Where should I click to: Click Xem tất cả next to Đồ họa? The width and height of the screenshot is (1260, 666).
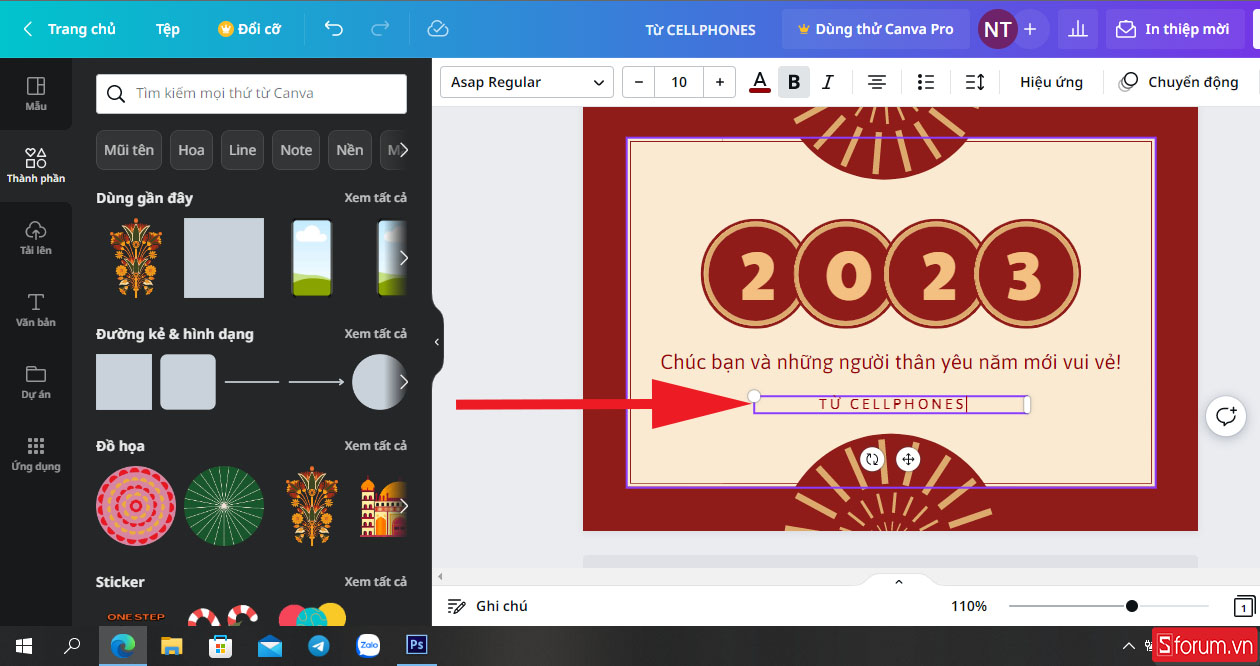click(375, 446)
